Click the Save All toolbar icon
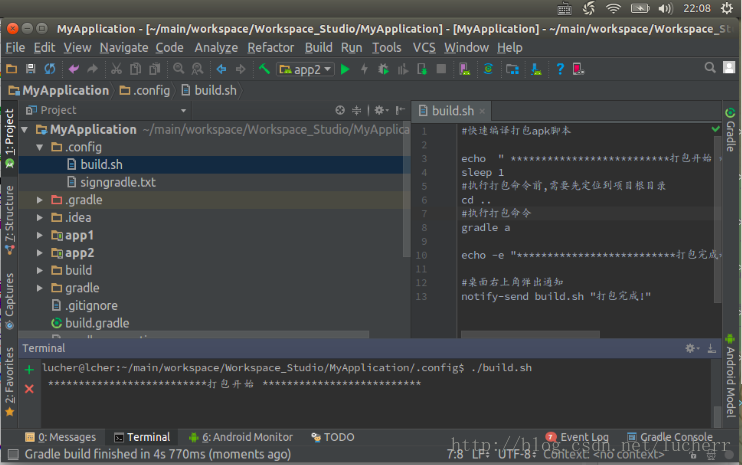Image resolution: width=742 pixels, height=465 pixels. coord(30,69)
